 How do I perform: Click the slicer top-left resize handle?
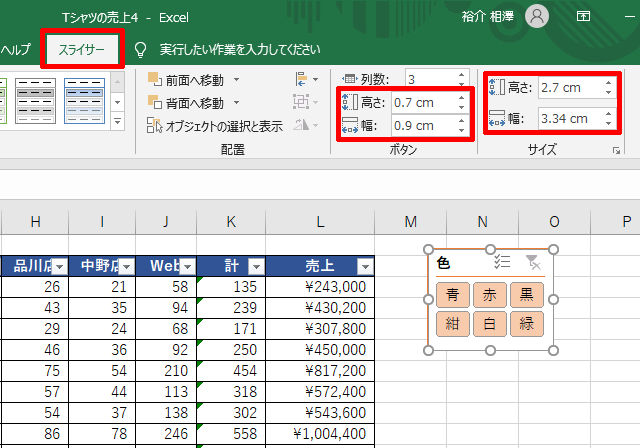(x=428, y=249)
